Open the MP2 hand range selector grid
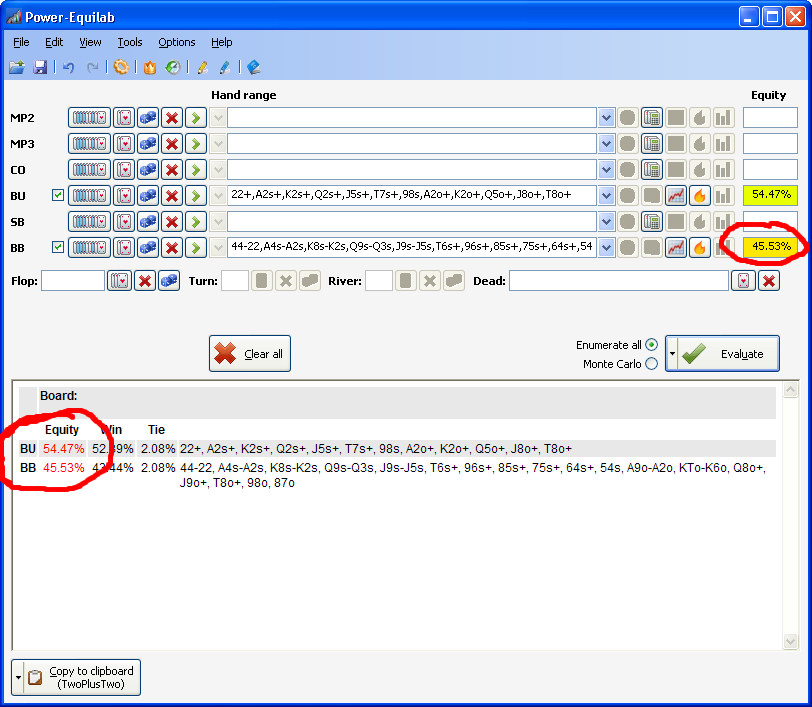Viewport: 812px width, 707px height. pos(89,118)
